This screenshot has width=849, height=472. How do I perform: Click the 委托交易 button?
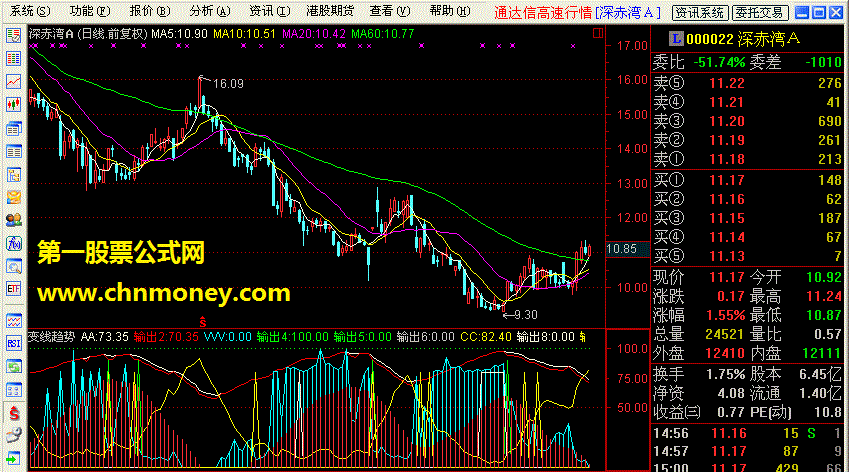pyautogui.click(x=760, y=12)
